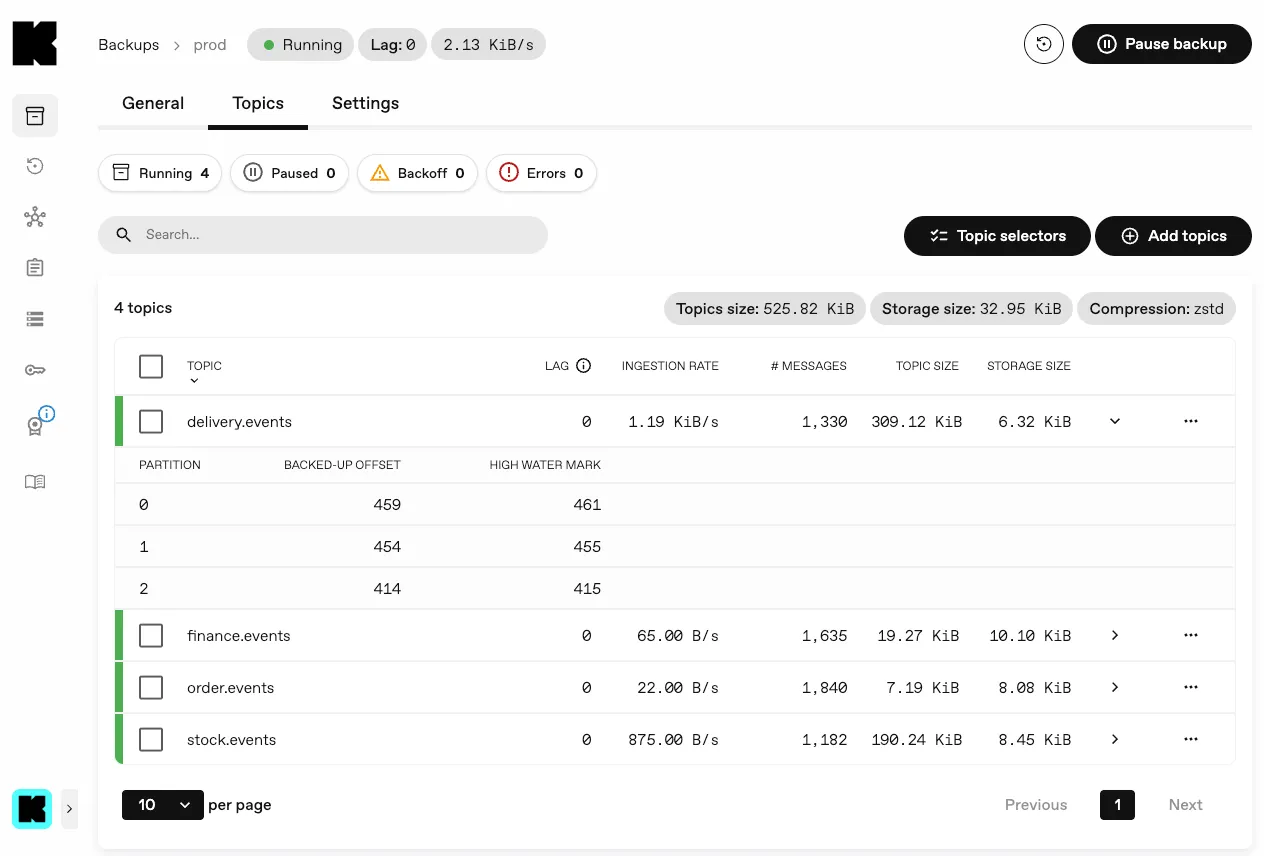The width and height of the screenshot is (1264, 856).
Task: Open the documentation book icon in sidebar
Action: [x=35, y=482]
